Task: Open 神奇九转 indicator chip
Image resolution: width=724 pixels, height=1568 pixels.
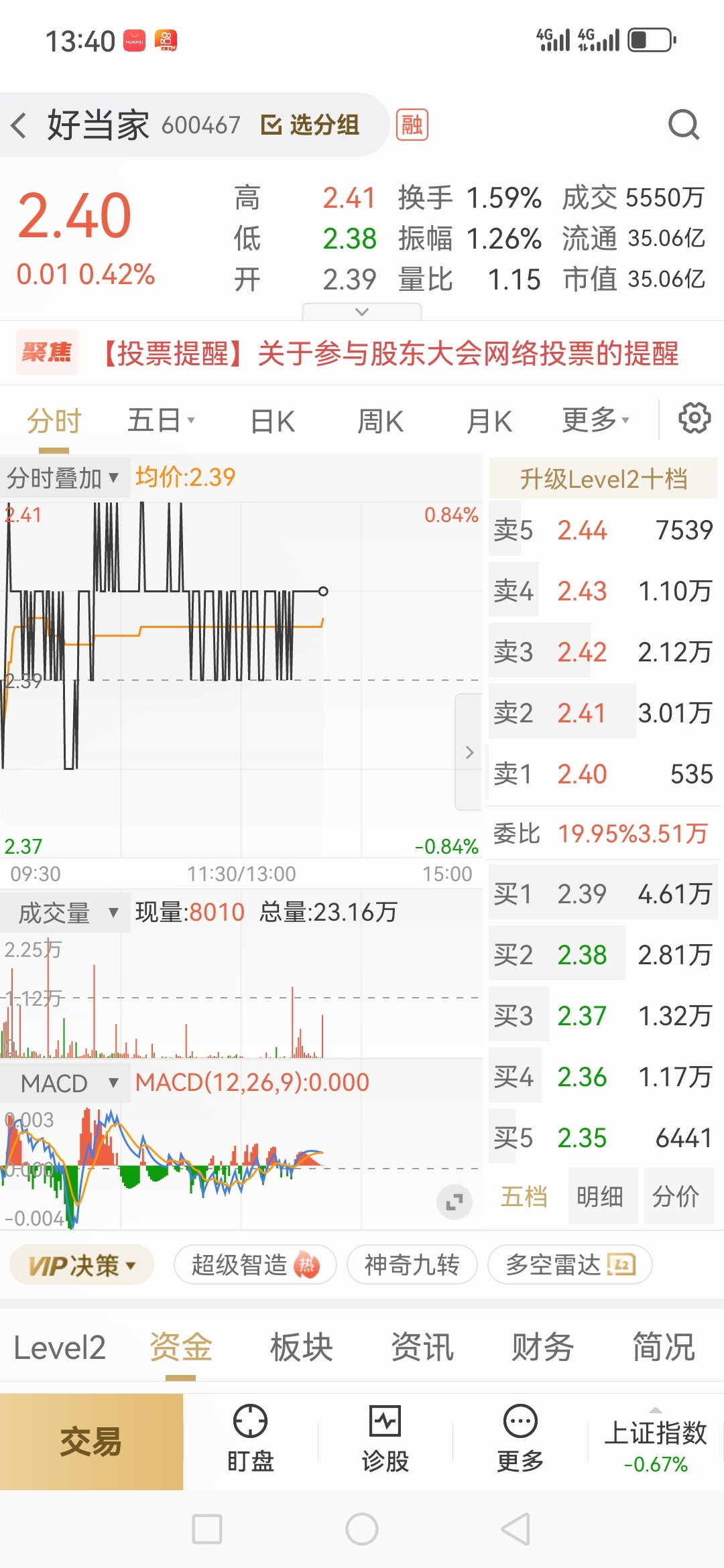Action: tap(412, 1265)
